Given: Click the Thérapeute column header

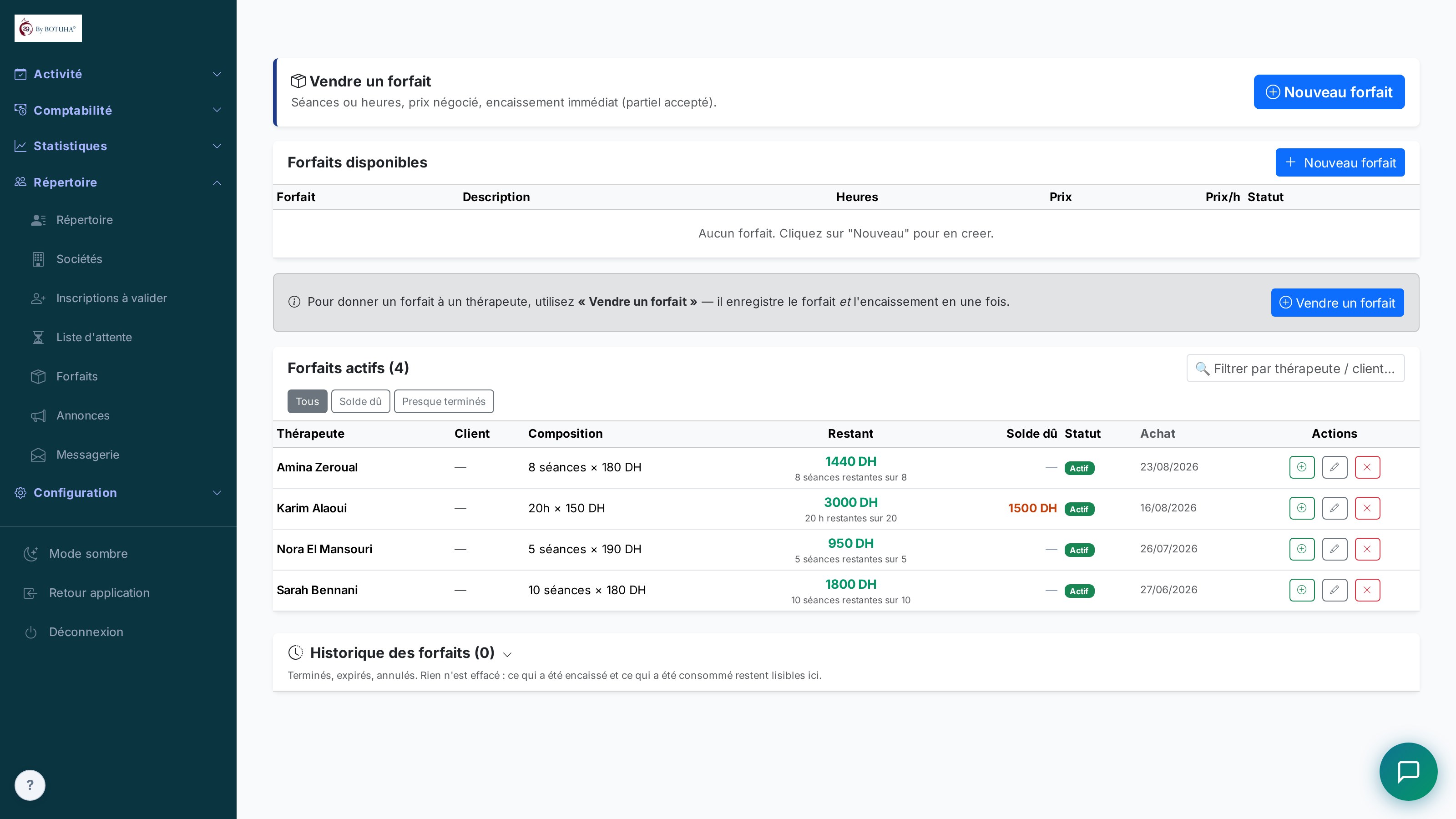Looking at the screenshot, I should point(310,434).
